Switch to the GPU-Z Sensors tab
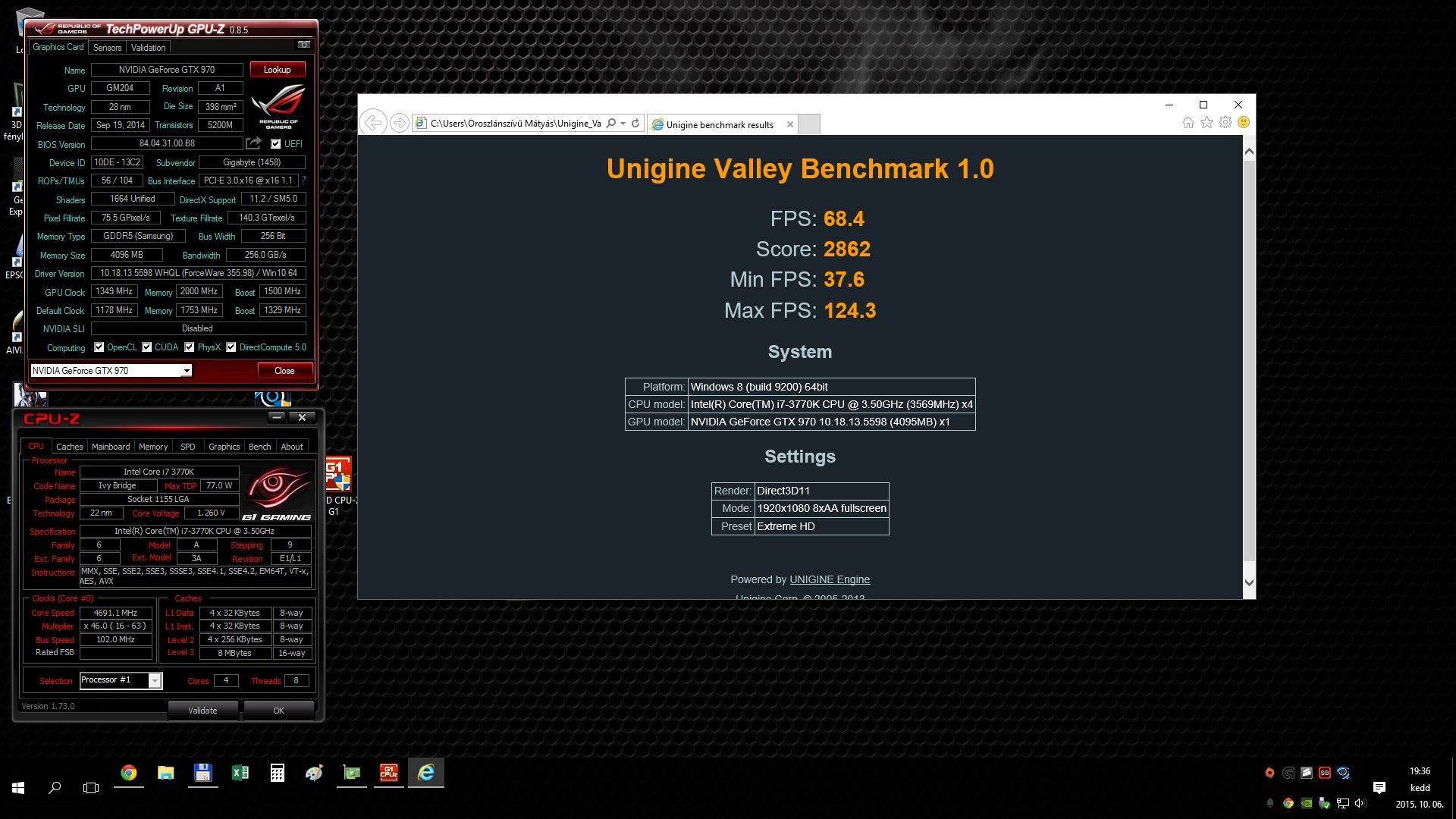Screen dimensions: 1456x819 [x=107, y=47]
